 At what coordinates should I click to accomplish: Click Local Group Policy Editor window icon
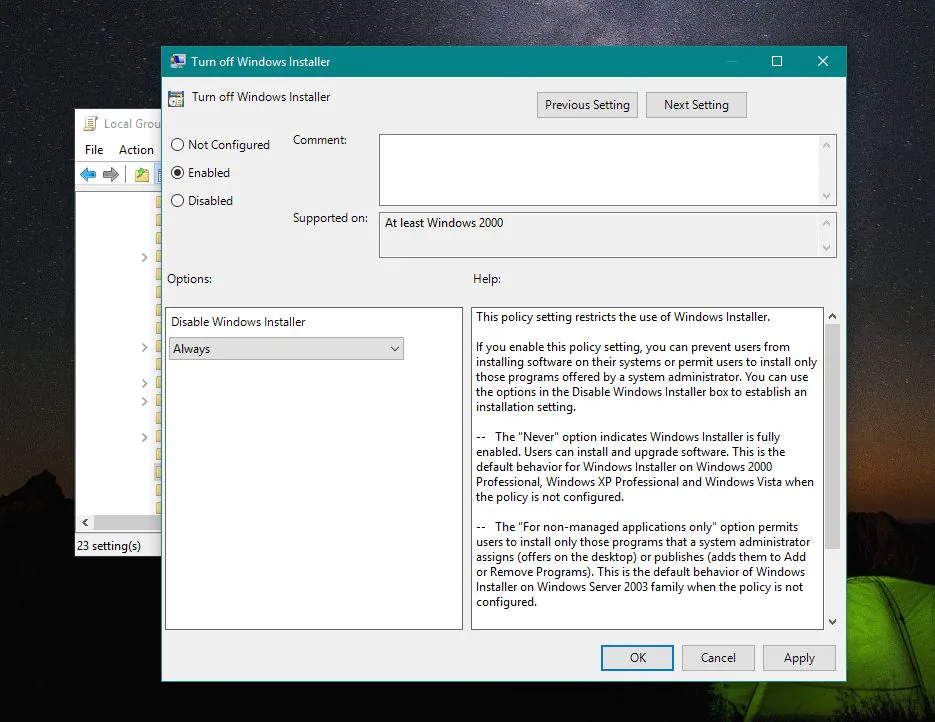tap(90, 123)
